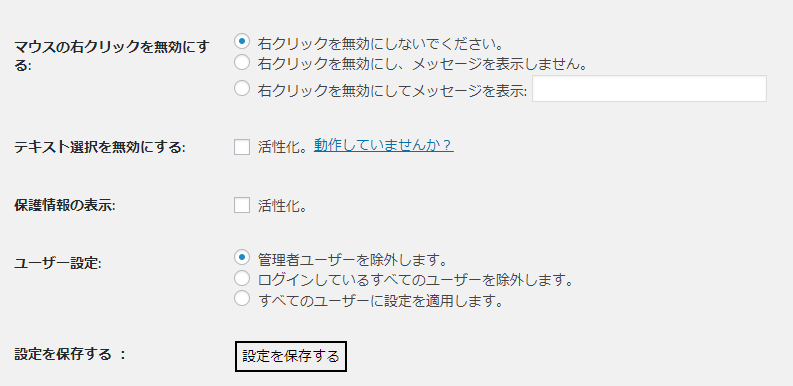Click label text 'すべてのユーザーに設定を適用します。'

381,301
